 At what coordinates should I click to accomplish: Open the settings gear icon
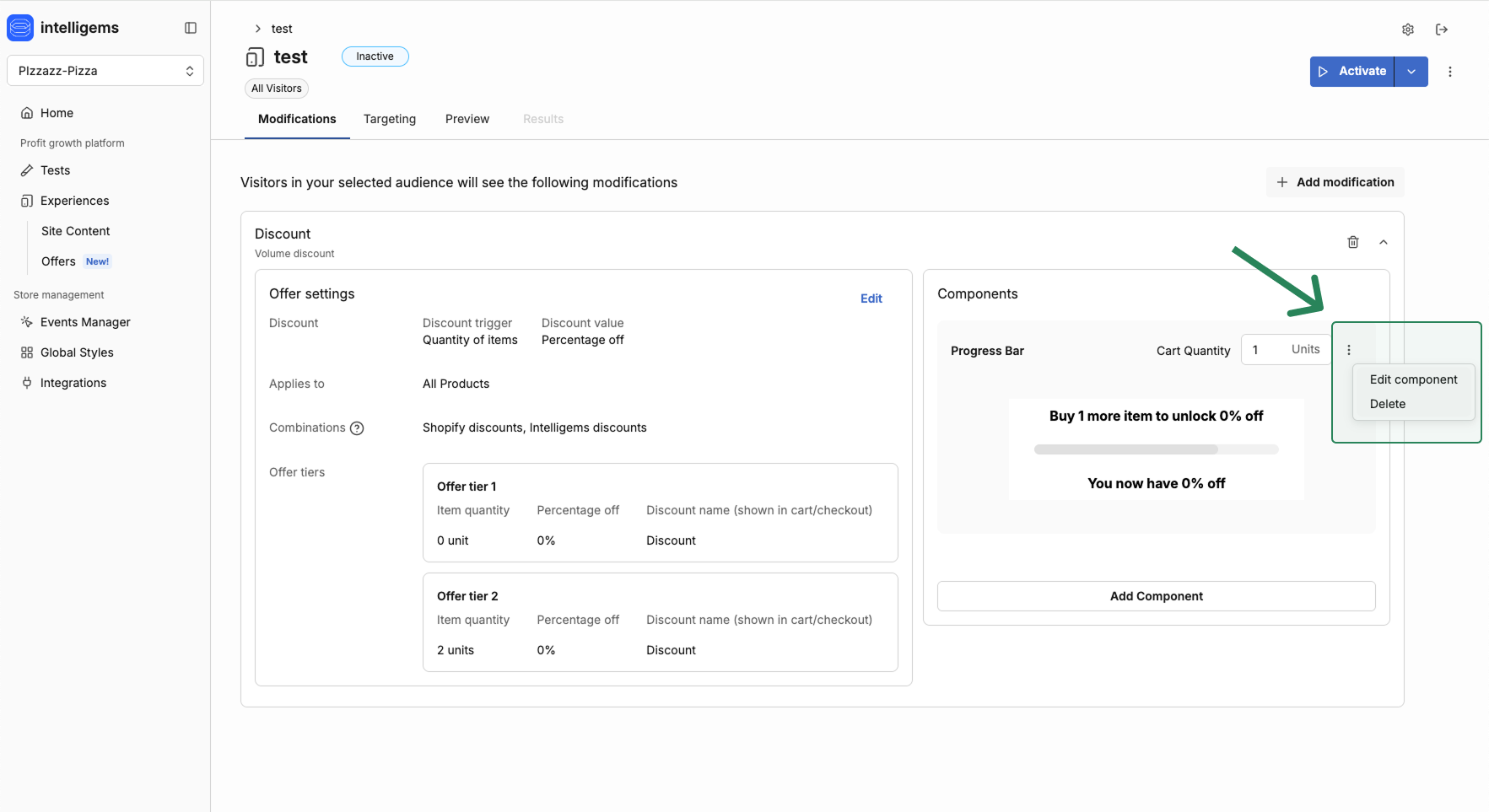(1408, 30)
